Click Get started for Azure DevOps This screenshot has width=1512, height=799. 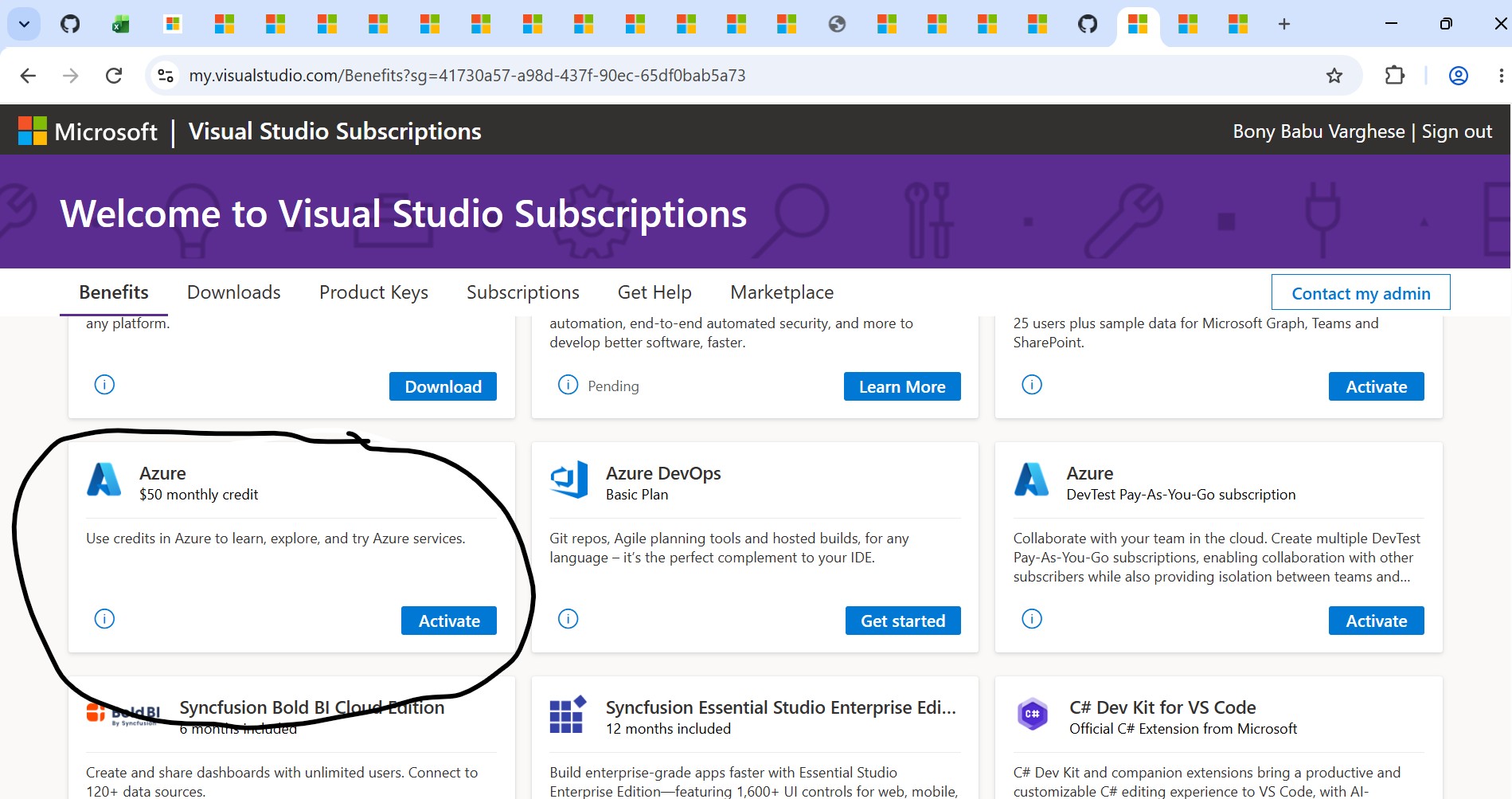pos(903,621)
